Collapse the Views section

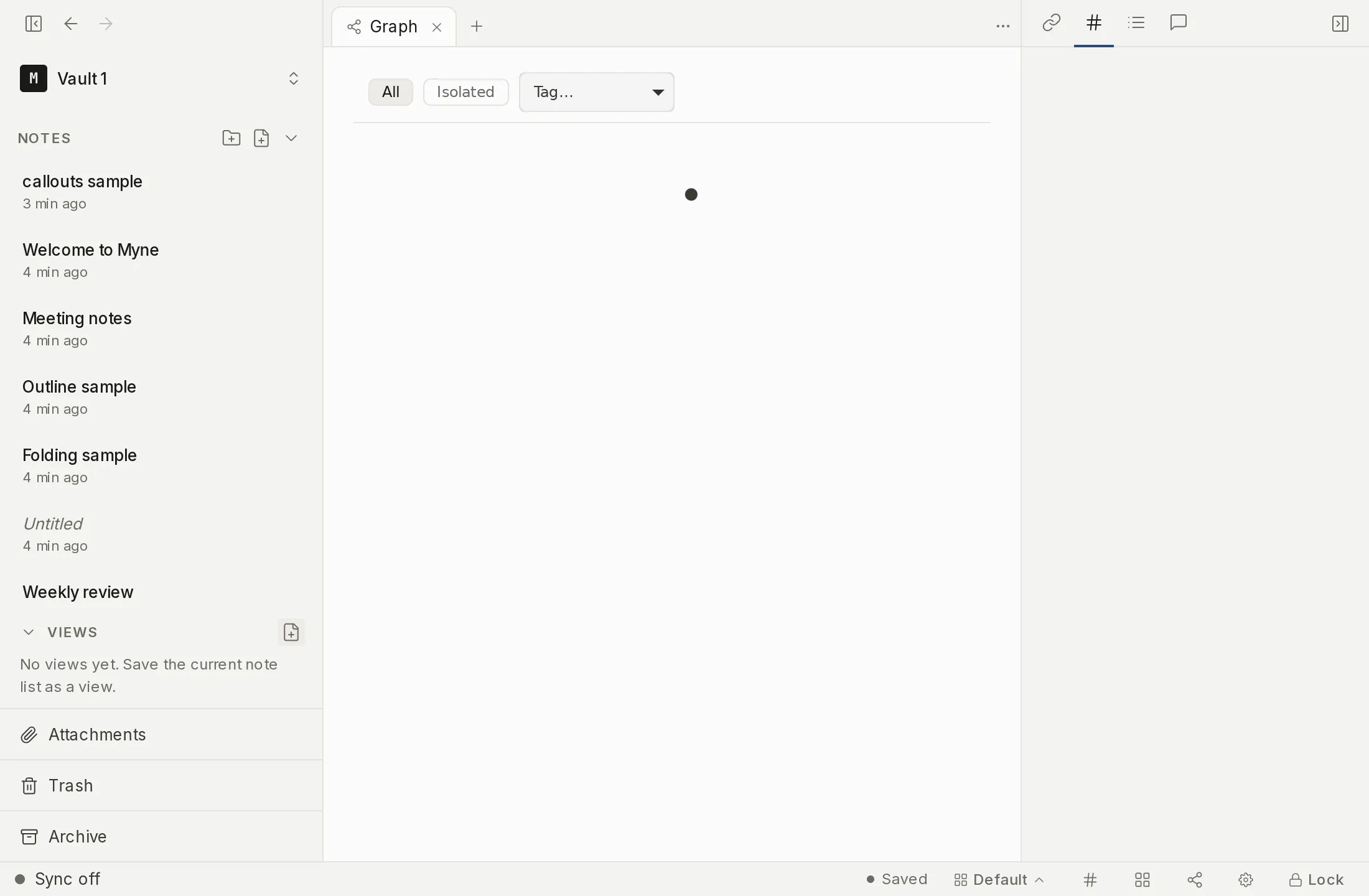tap(29, 632)
